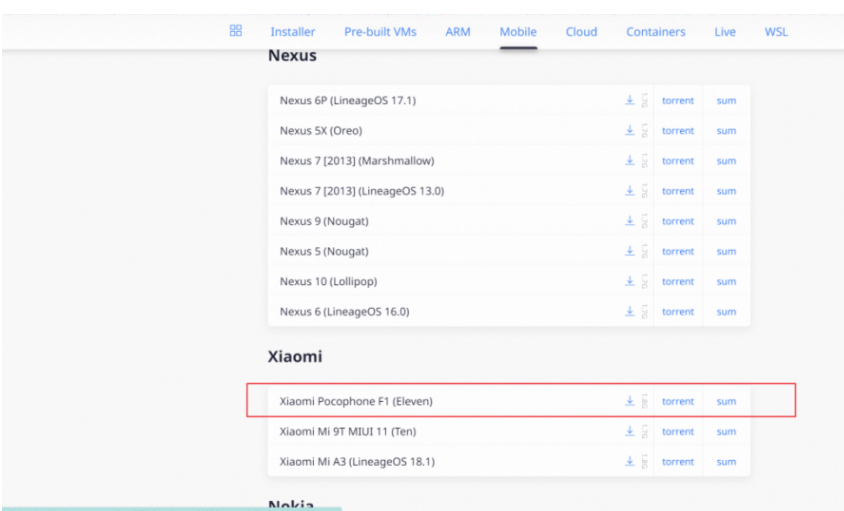This screenshot has height=511, width=844.
Task: Open torrent link for Xiaomi Mi A3
Action: click(678, 462)
